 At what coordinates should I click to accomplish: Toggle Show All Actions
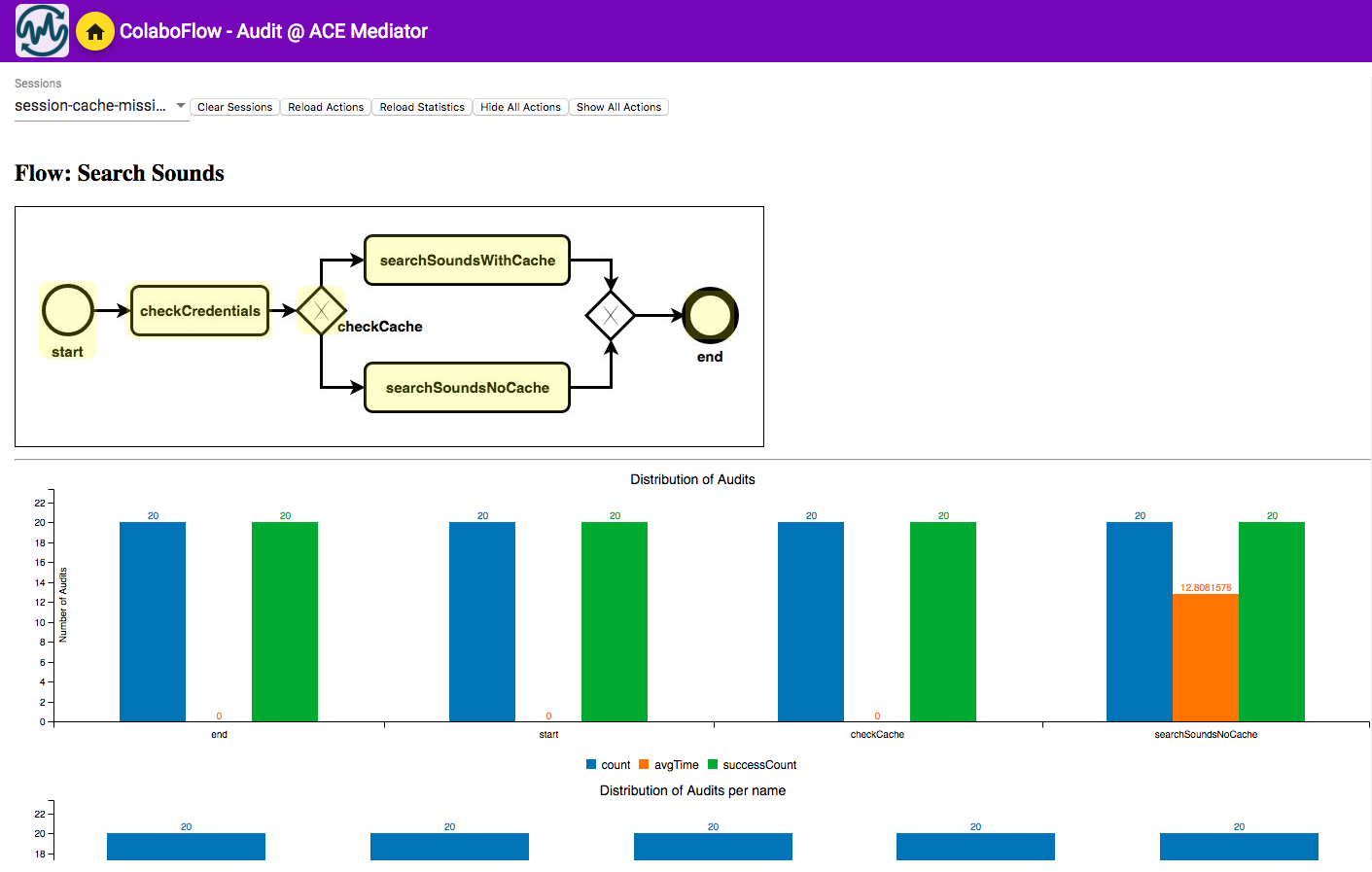coord(618,107)
